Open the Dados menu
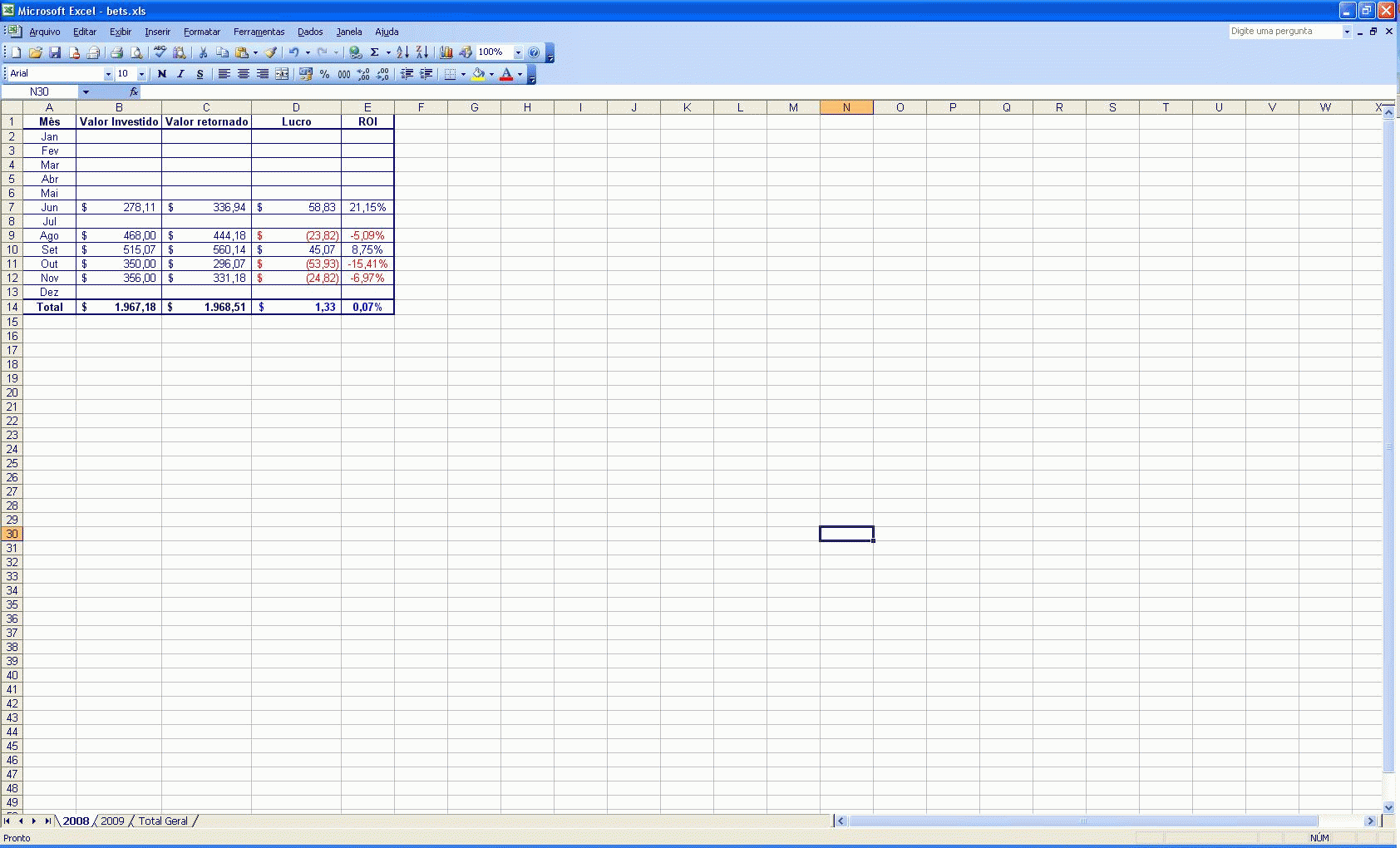The image size is (1400, 848). pos(310,32)
